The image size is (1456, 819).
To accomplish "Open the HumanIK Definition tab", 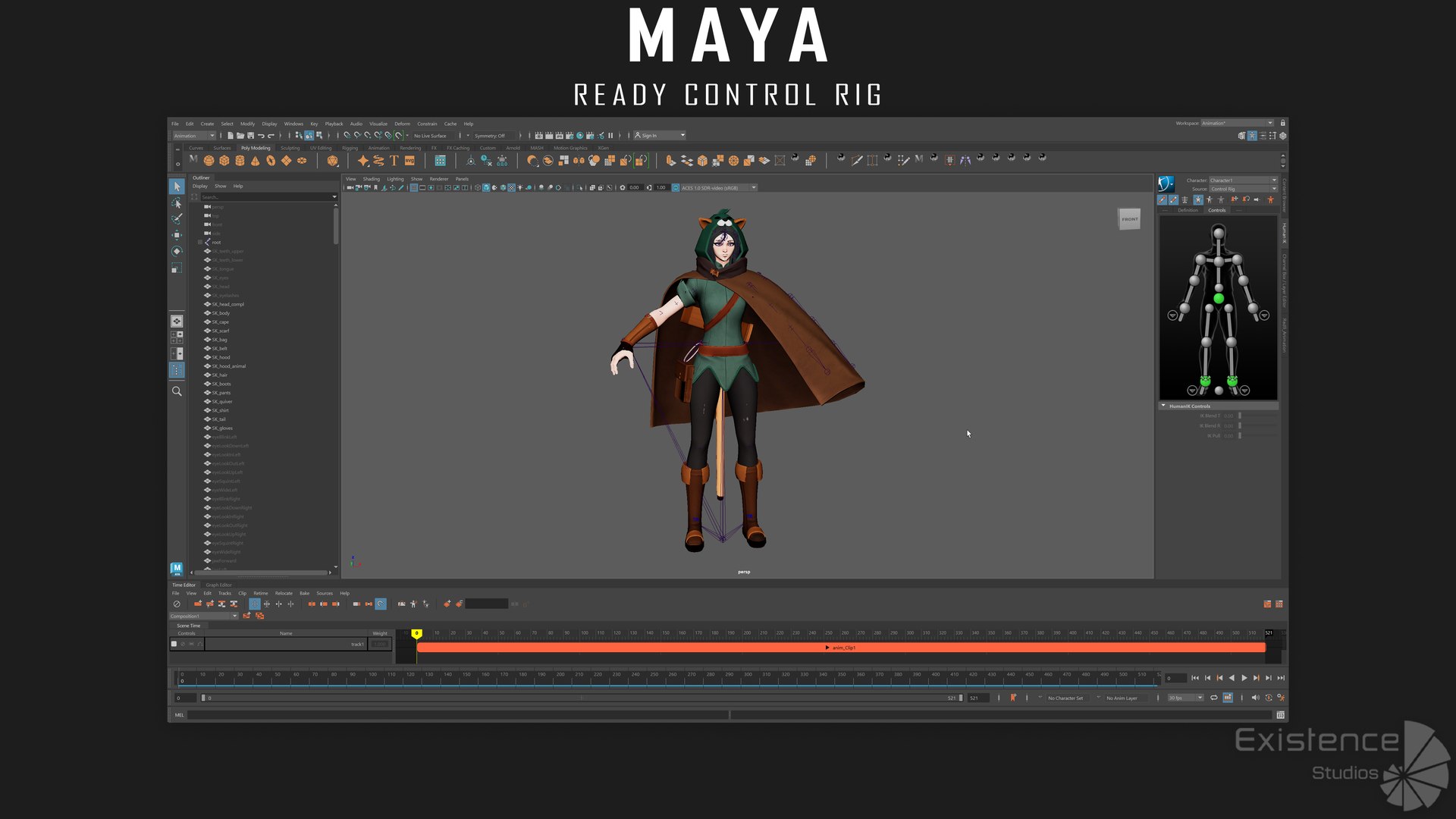I will (1188, 210).
